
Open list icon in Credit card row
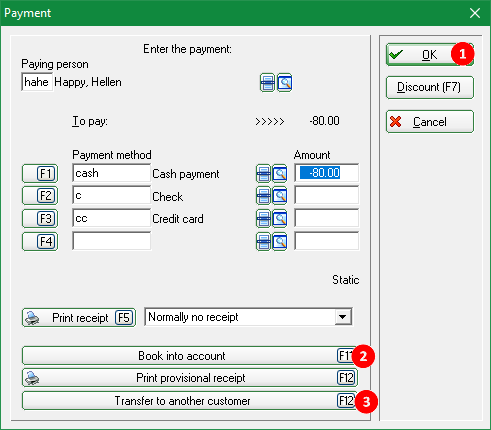click(x=263, y=219)
